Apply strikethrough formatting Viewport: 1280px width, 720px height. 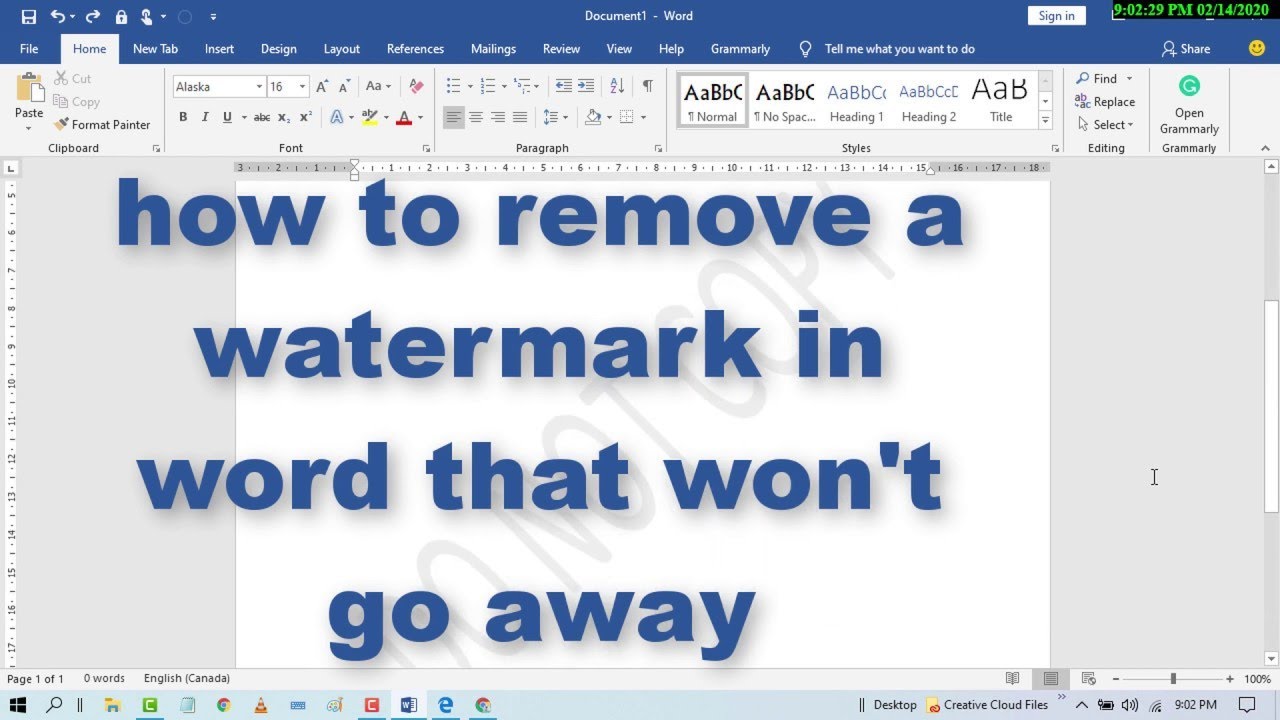click(x=262, y=117)
